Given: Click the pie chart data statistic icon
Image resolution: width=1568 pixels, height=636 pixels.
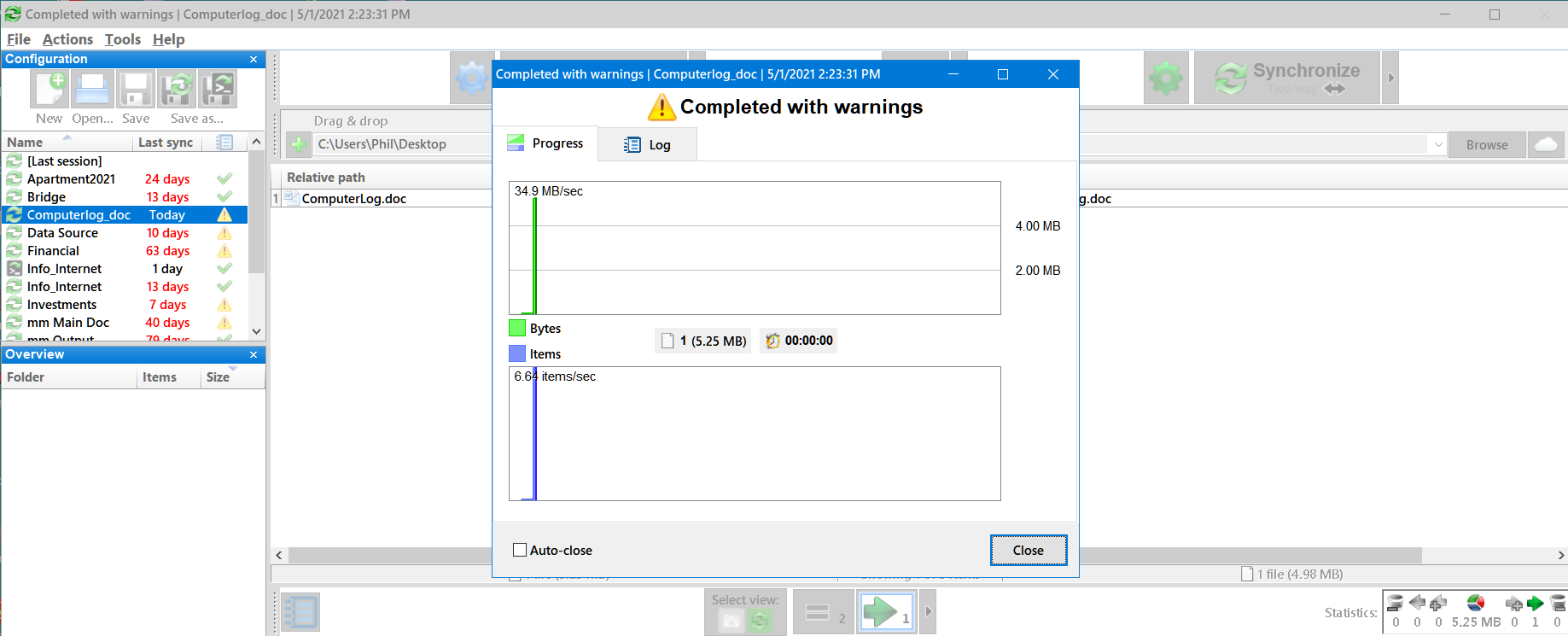Looking at the screenshot, I should 1476,604.
